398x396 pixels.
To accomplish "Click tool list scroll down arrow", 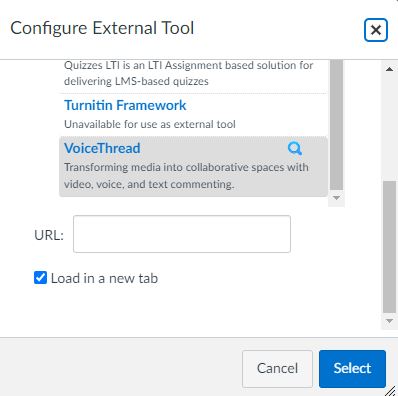I will tap(336, 198).
